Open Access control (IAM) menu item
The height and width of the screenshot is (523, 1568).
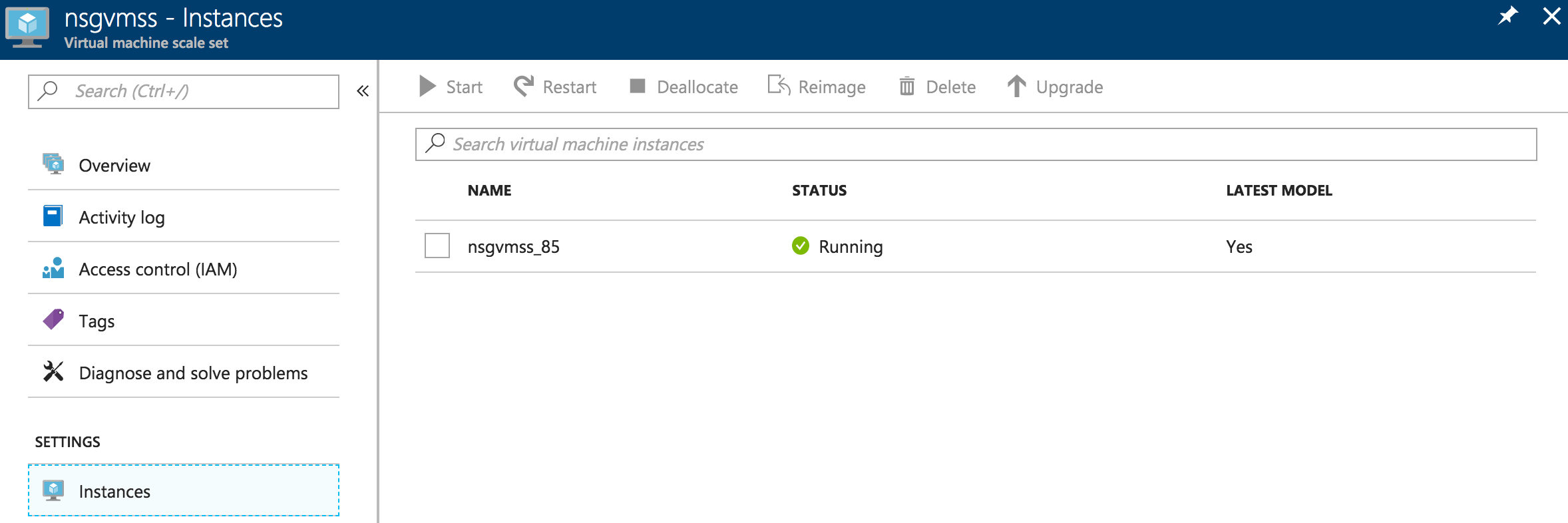(x=184, y=269)
